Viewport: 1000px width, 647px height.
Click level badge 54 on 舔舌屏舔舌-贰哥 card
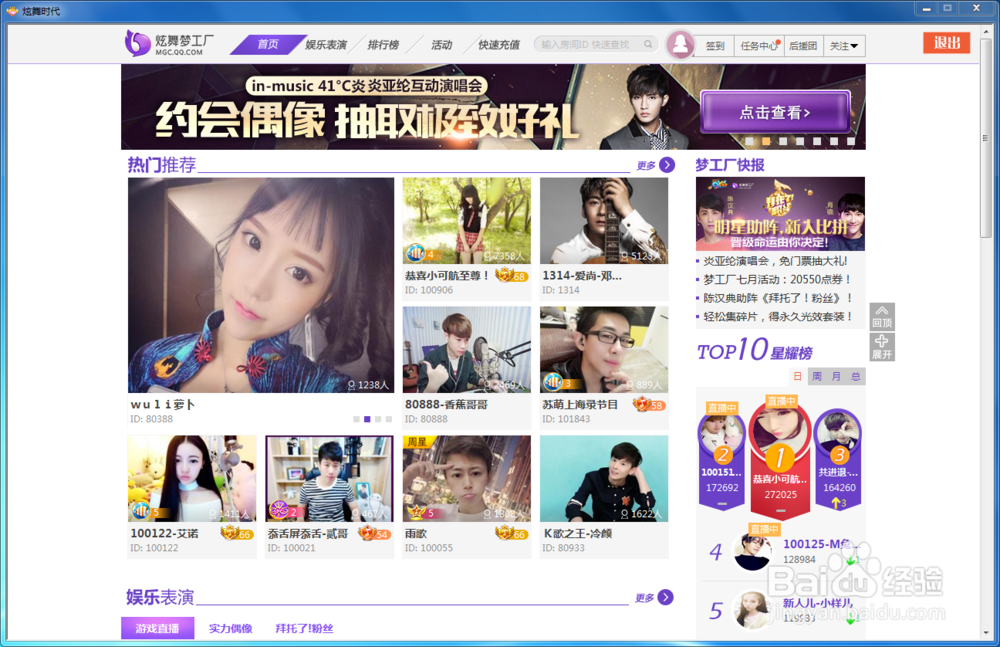[374, 533]
